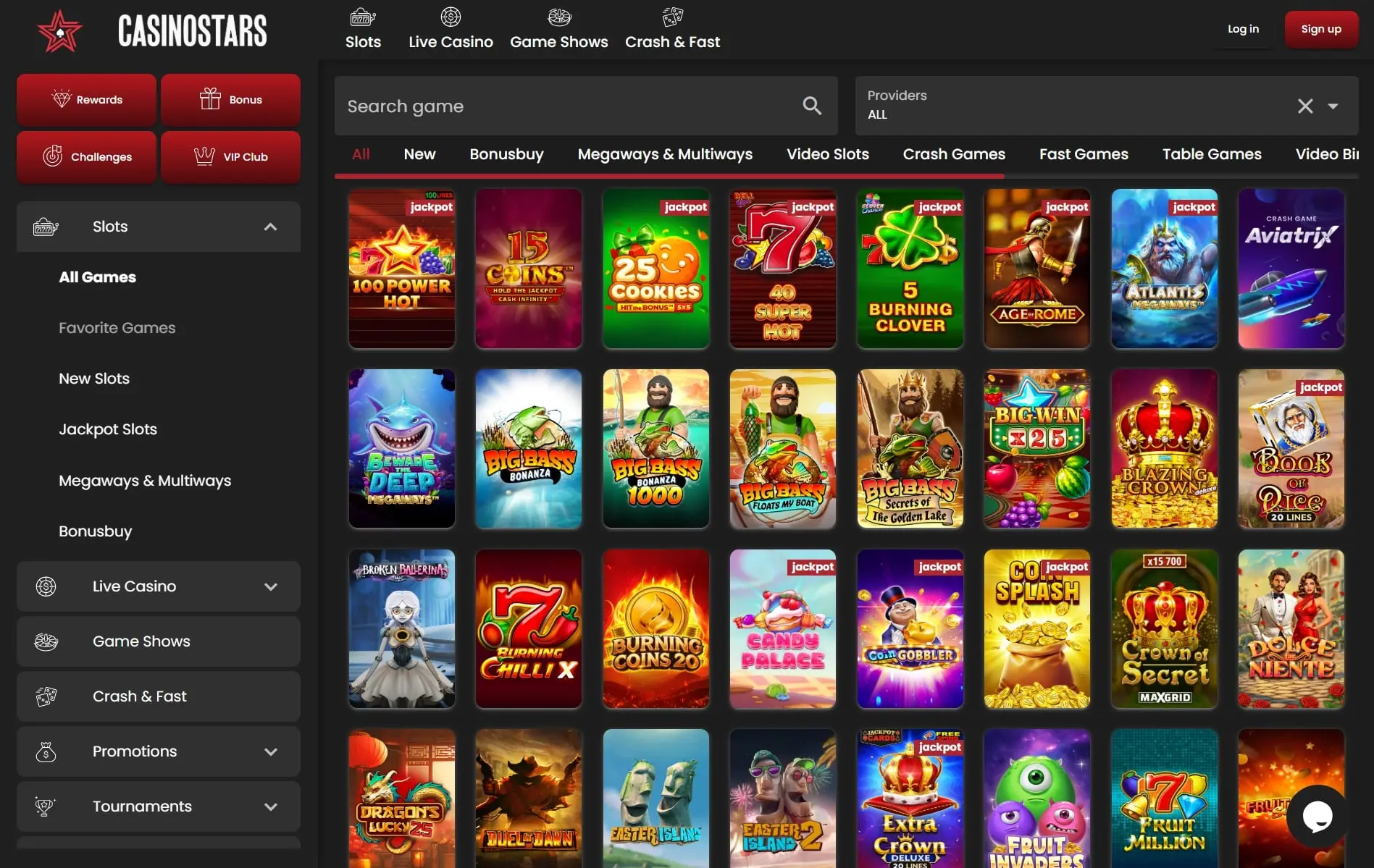Viewport: 1374px width, 868px height.
Task: Click the Game Shows icon in sidebar
Action: (x=46, y=641)
